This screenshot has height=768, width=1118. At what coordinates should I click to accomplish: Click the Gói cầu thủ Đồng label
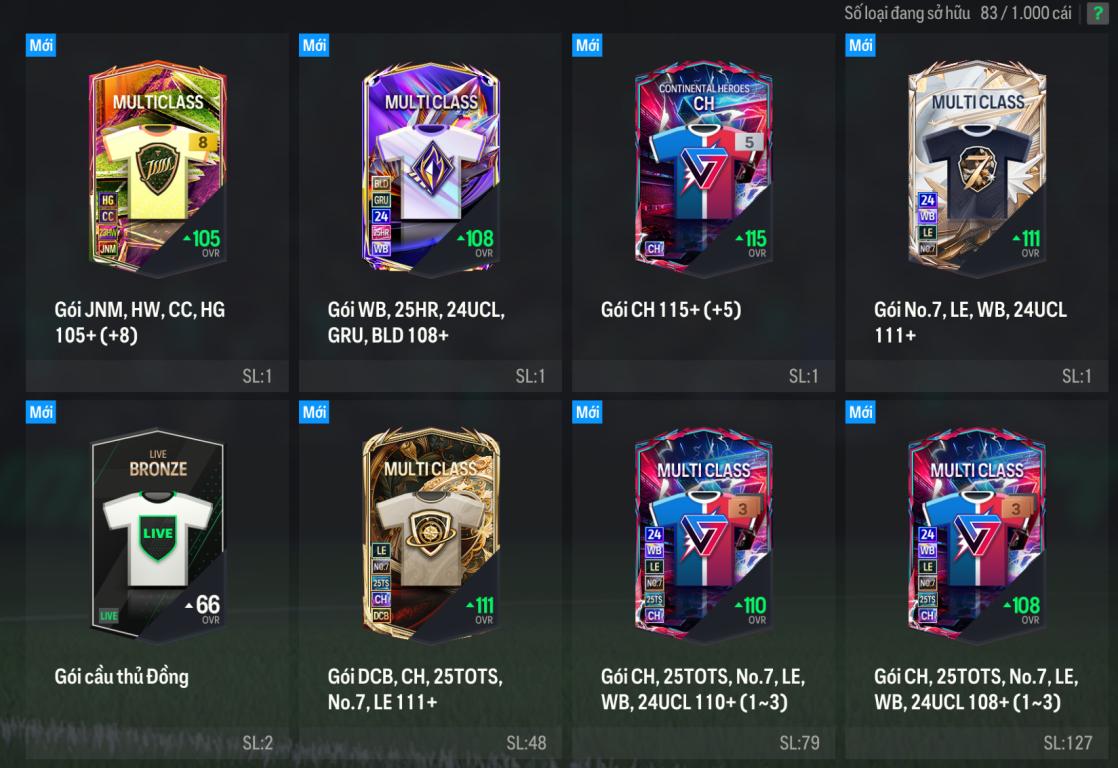pyautogui.click(x=121, y=676)
